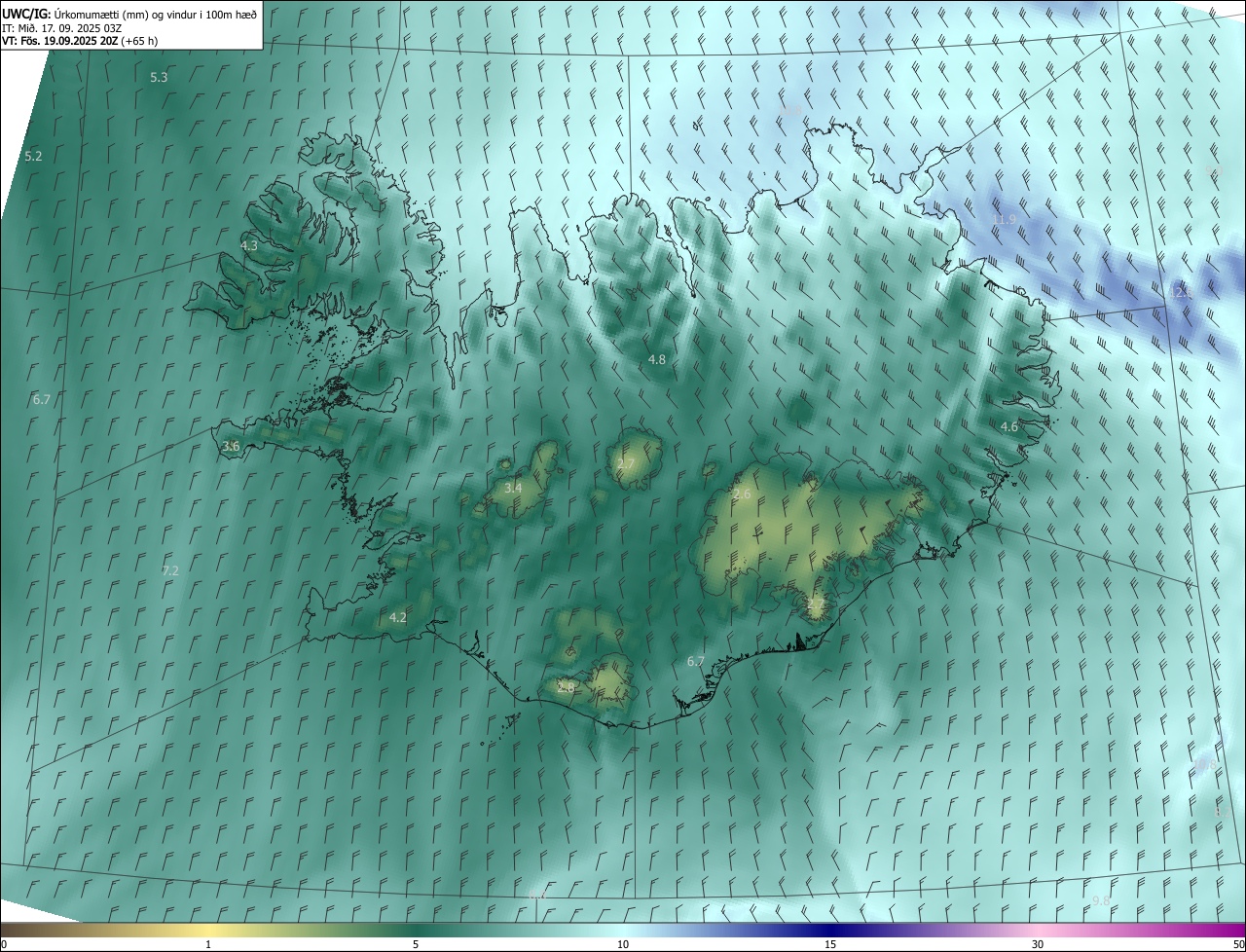Viewport: 1246px width, 952px height.
Task: Click the 2.7 value at the large glacier's southern tip
Action: point(816,604)
